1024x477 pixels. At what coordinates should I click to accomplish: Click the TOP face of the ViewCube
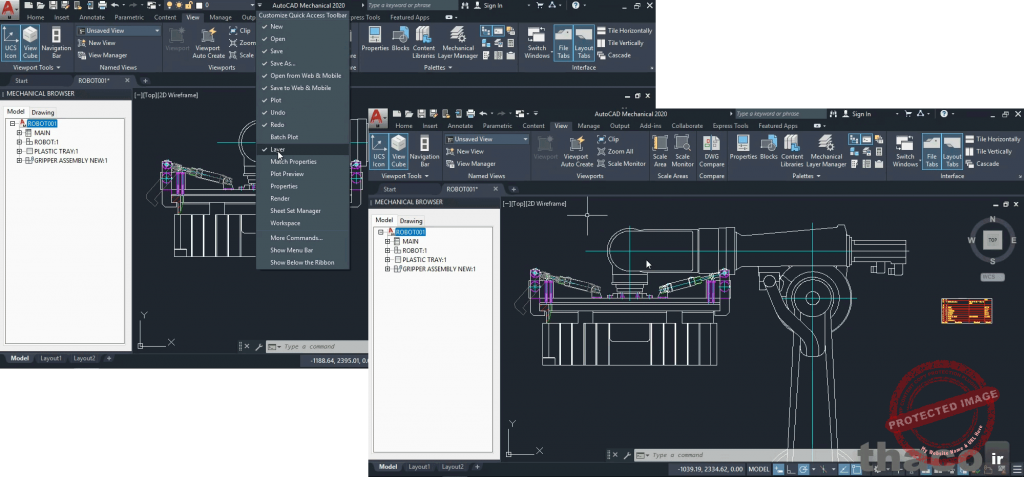[992, 240]
